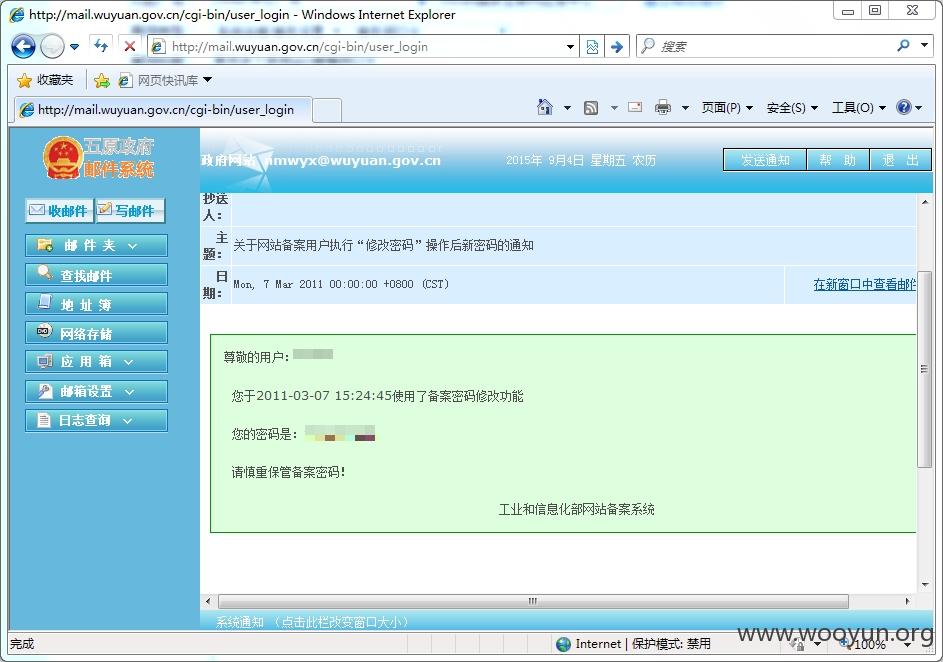Click the IE icon in title bar
The width and height of the screenshot is (943, 662).
coord(17,14)
